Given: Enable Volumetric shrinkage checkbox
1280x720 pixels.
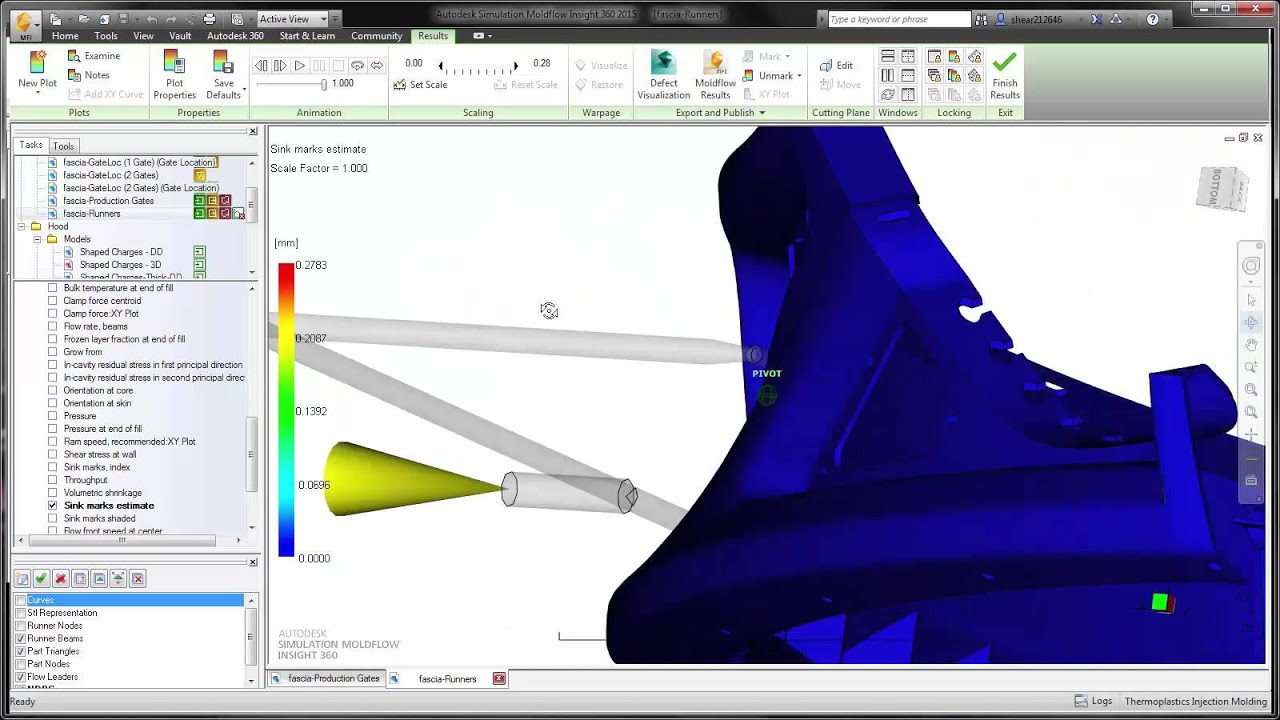Looking at the screenshot, I should tap(53, 493).
